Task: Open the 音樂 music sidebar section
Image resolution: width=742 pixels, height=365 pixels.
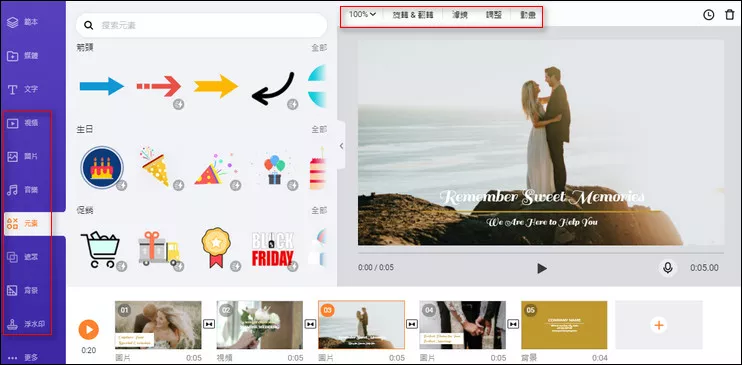Action: 23,190
